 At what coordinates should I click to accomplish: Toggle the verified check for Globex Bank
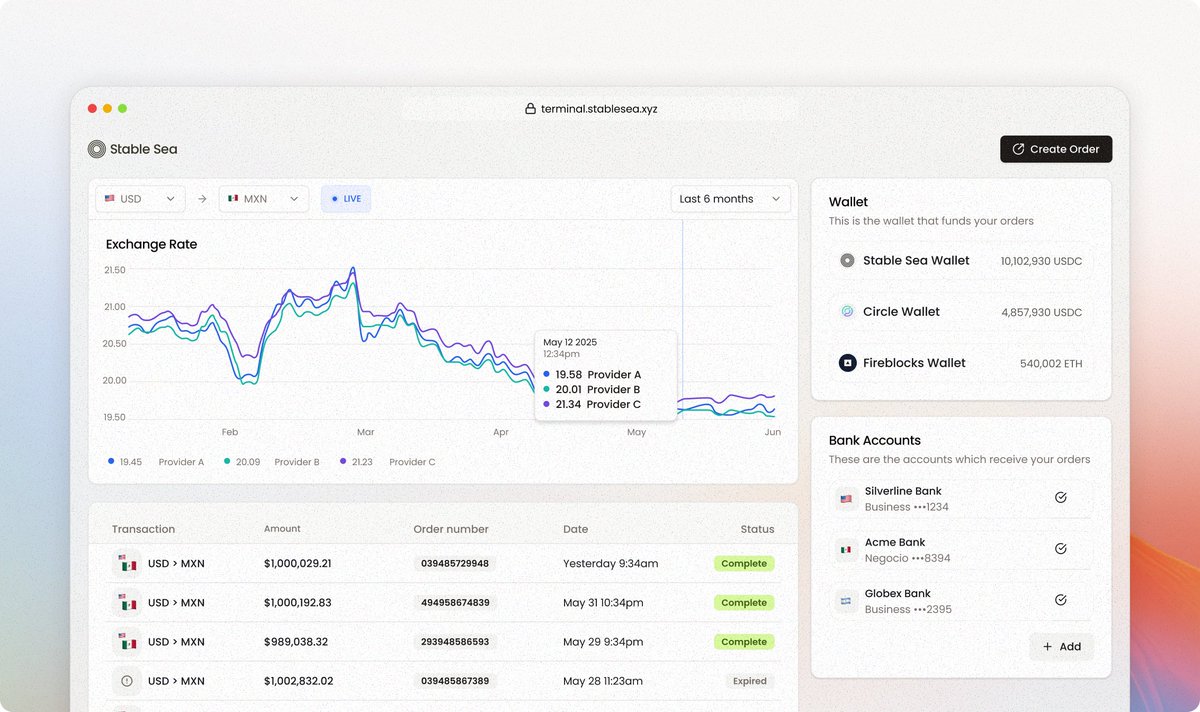(1061, 600)
